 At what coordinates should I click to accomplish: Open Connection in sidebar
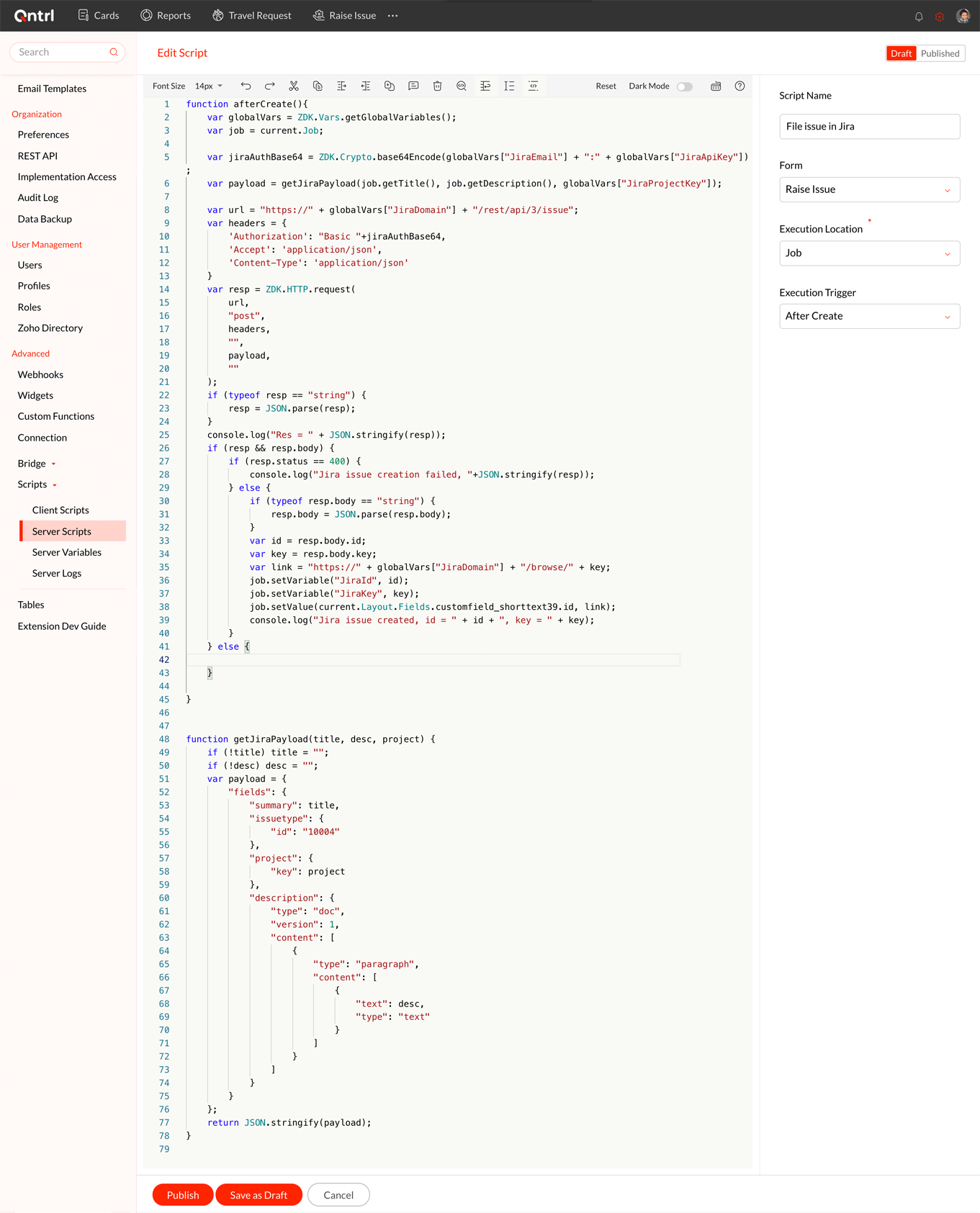pyautogui.click(x=42, y=438)
